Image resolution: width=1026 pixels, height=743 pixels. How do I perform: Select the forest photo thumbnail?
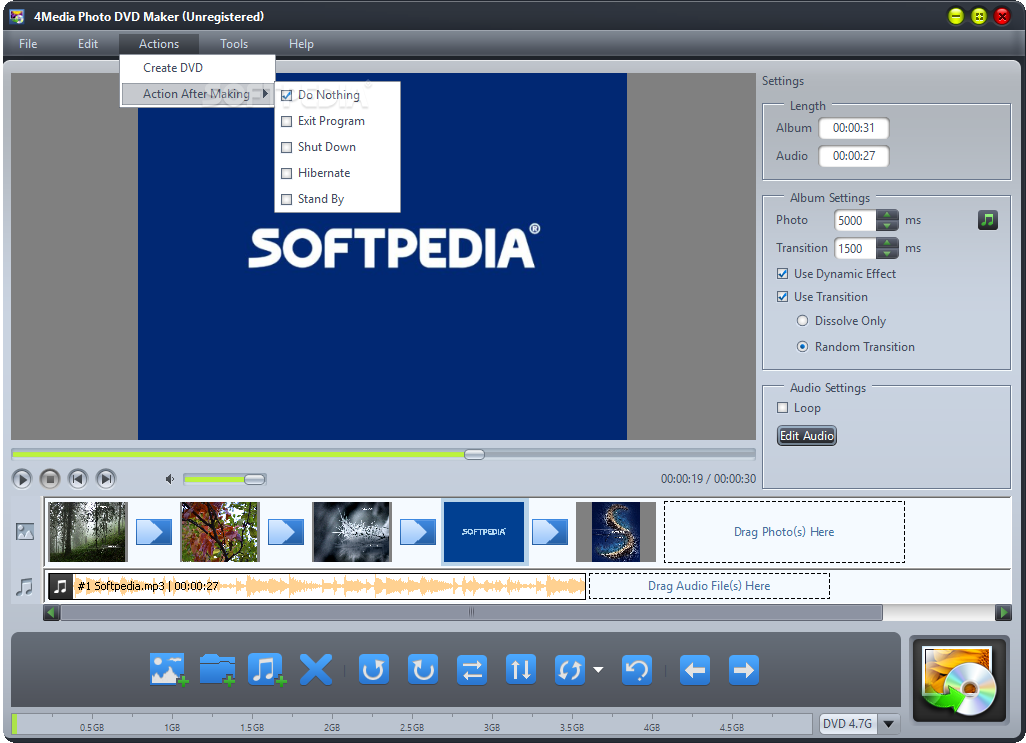coord(88,532)
